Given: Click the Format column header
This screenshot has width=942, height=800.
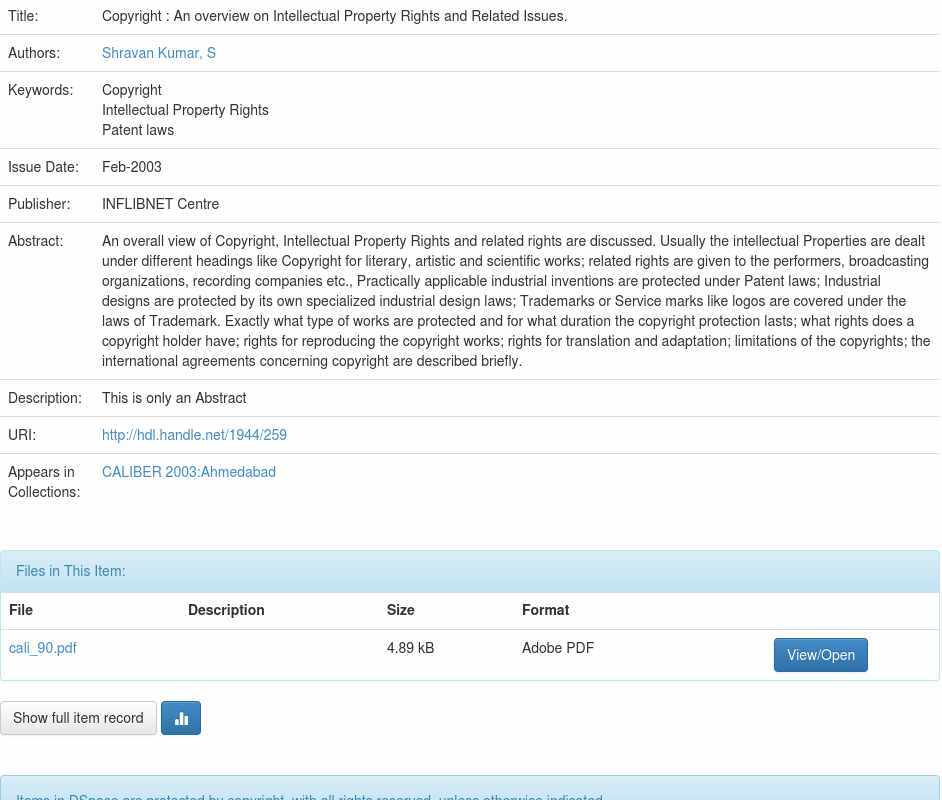Looking at the screenshot, I should point(545,610).
